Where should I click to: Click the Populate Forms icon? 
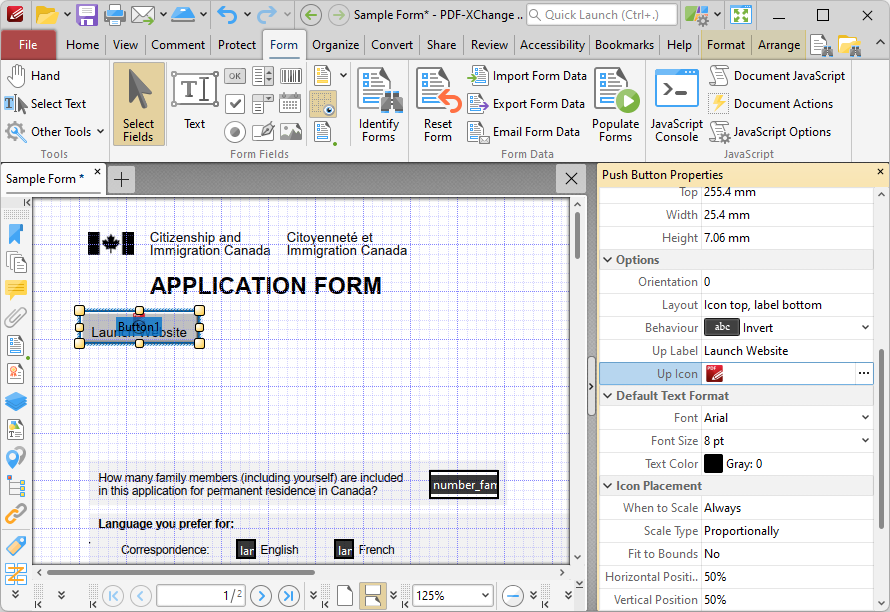click(615, 106)
